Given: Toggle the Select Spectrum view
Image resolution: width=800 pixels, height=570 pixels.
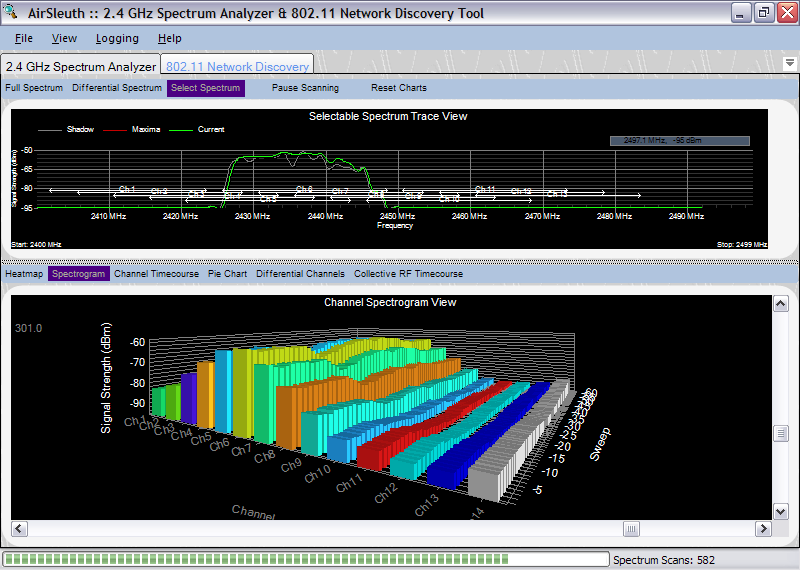Looking at the screenshot, I should (x=205, y=88).
